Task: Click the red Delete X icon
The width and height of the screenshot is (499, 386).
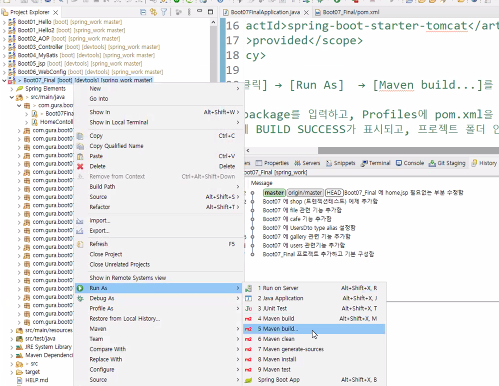Action: click(x=80, y=166)
